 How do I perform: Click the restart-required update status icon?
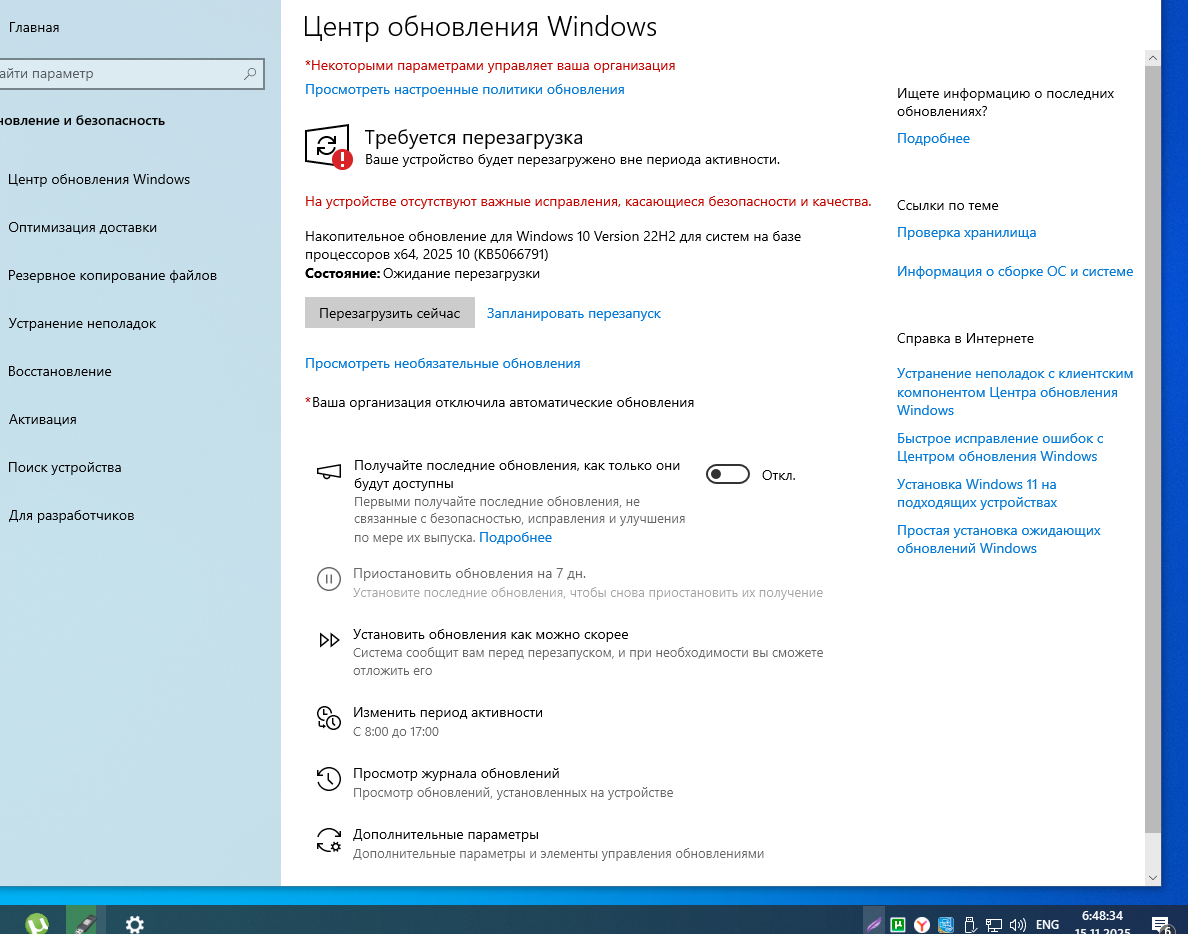[328, 147]
